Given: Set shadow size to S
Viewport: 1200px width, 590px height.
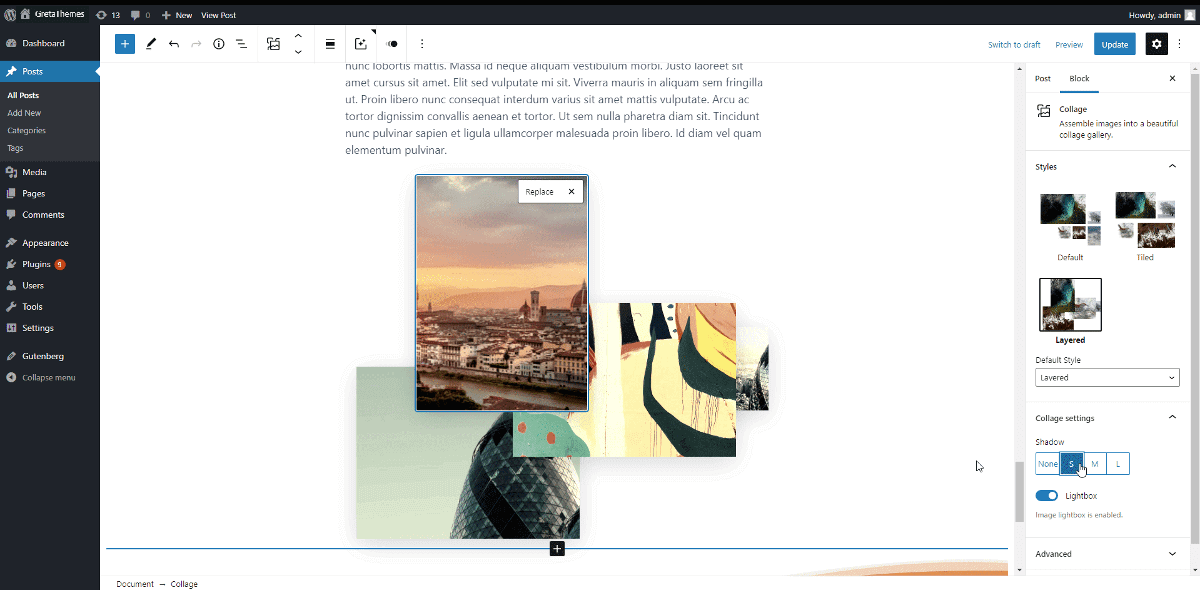Looking at the screenshot, I should point(1071,464).
